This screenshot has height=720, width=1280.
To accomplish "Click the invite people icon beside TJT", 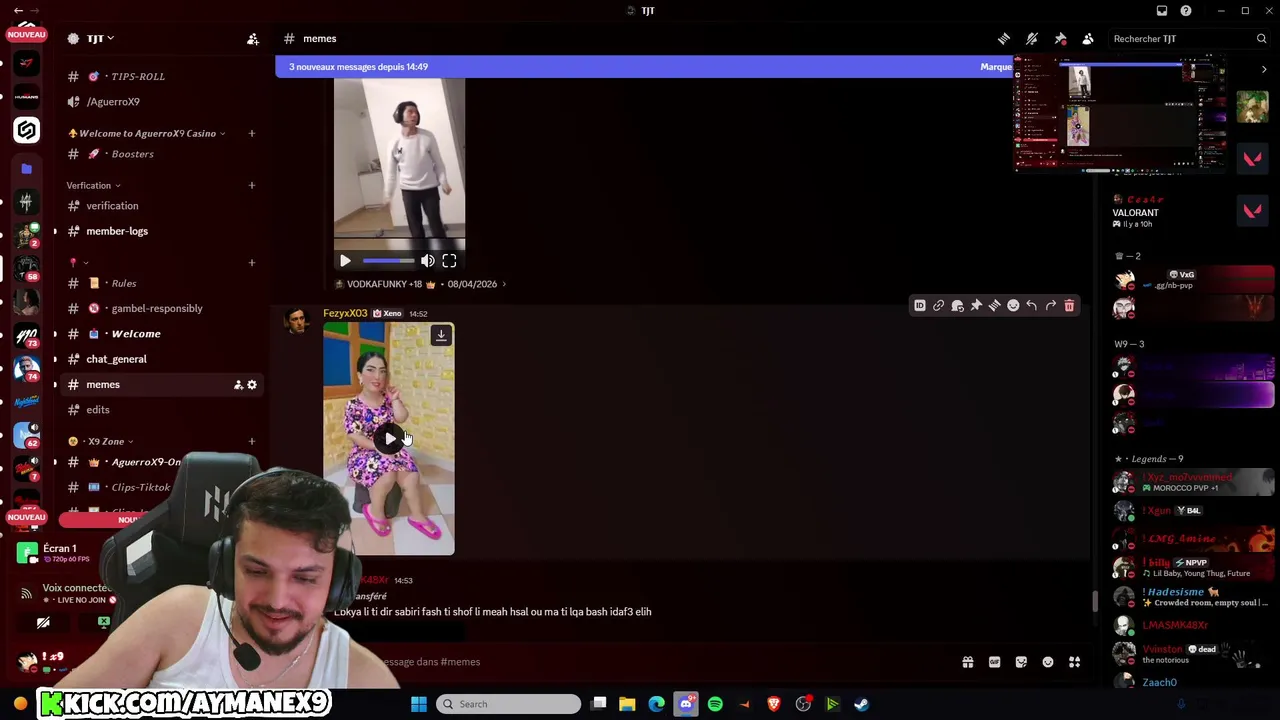I will tap(253, 39).
